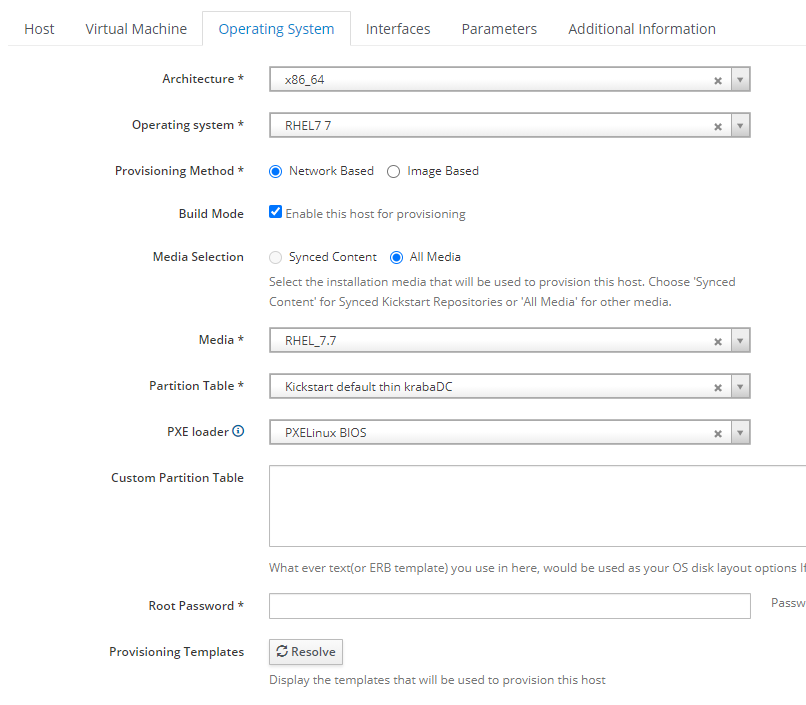Open the Virtual Machine tab
This screenshot has width=806, height=705.
click(136, 29)
